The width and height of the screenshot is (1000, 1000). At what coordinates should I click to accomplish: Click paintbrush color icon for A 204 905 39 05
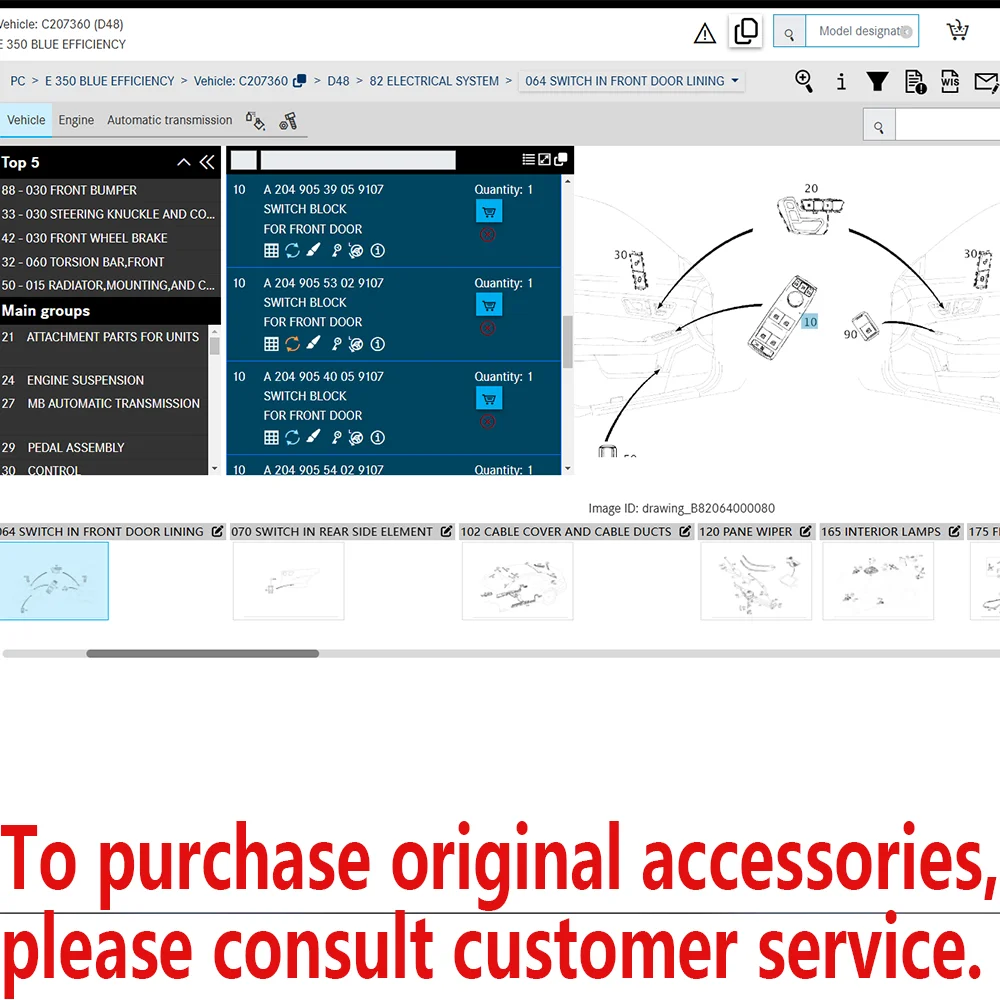[x=312, y=251]
